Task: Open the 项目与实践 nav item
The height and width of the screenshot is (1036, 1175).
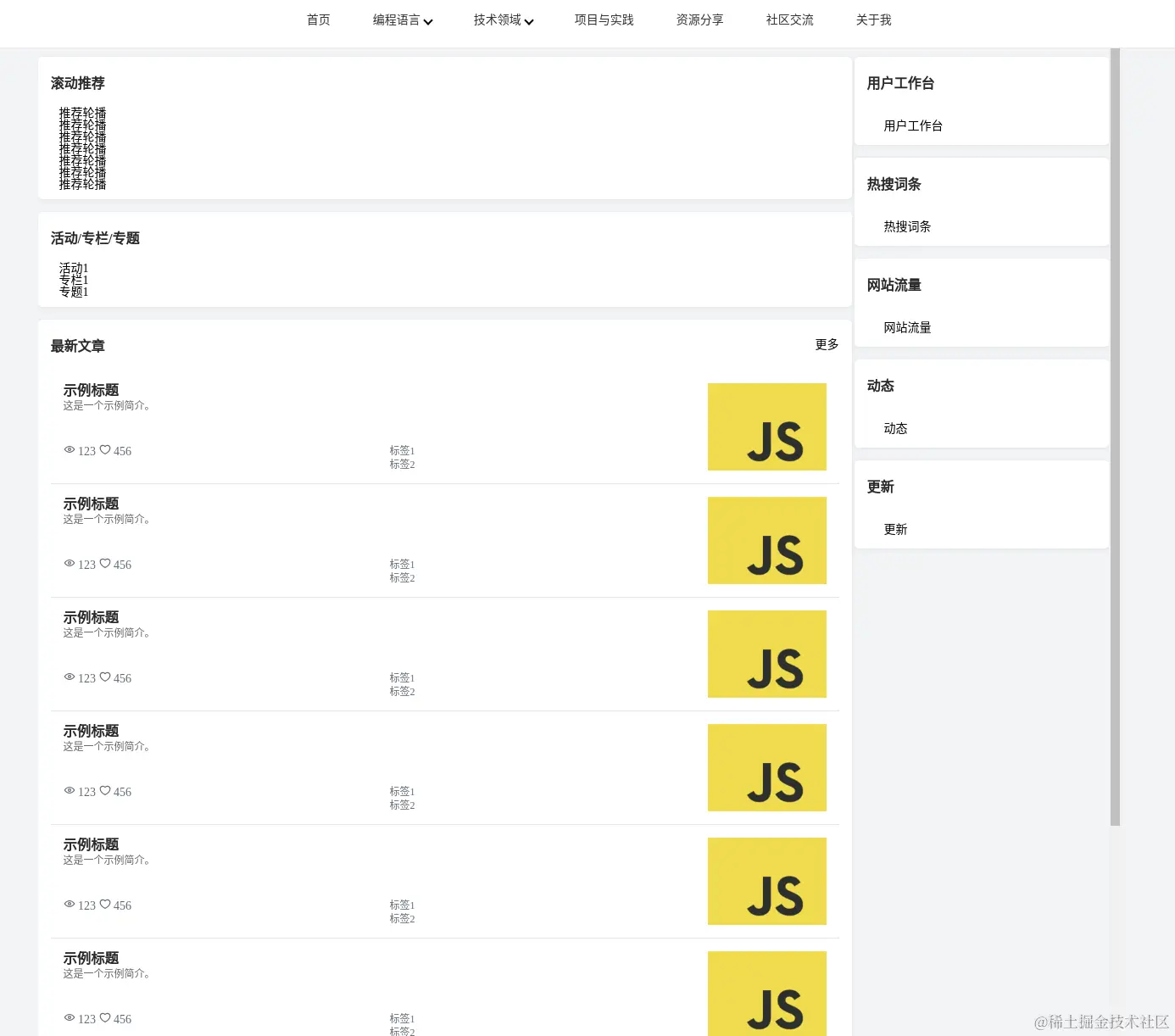Action: (604, 20)
